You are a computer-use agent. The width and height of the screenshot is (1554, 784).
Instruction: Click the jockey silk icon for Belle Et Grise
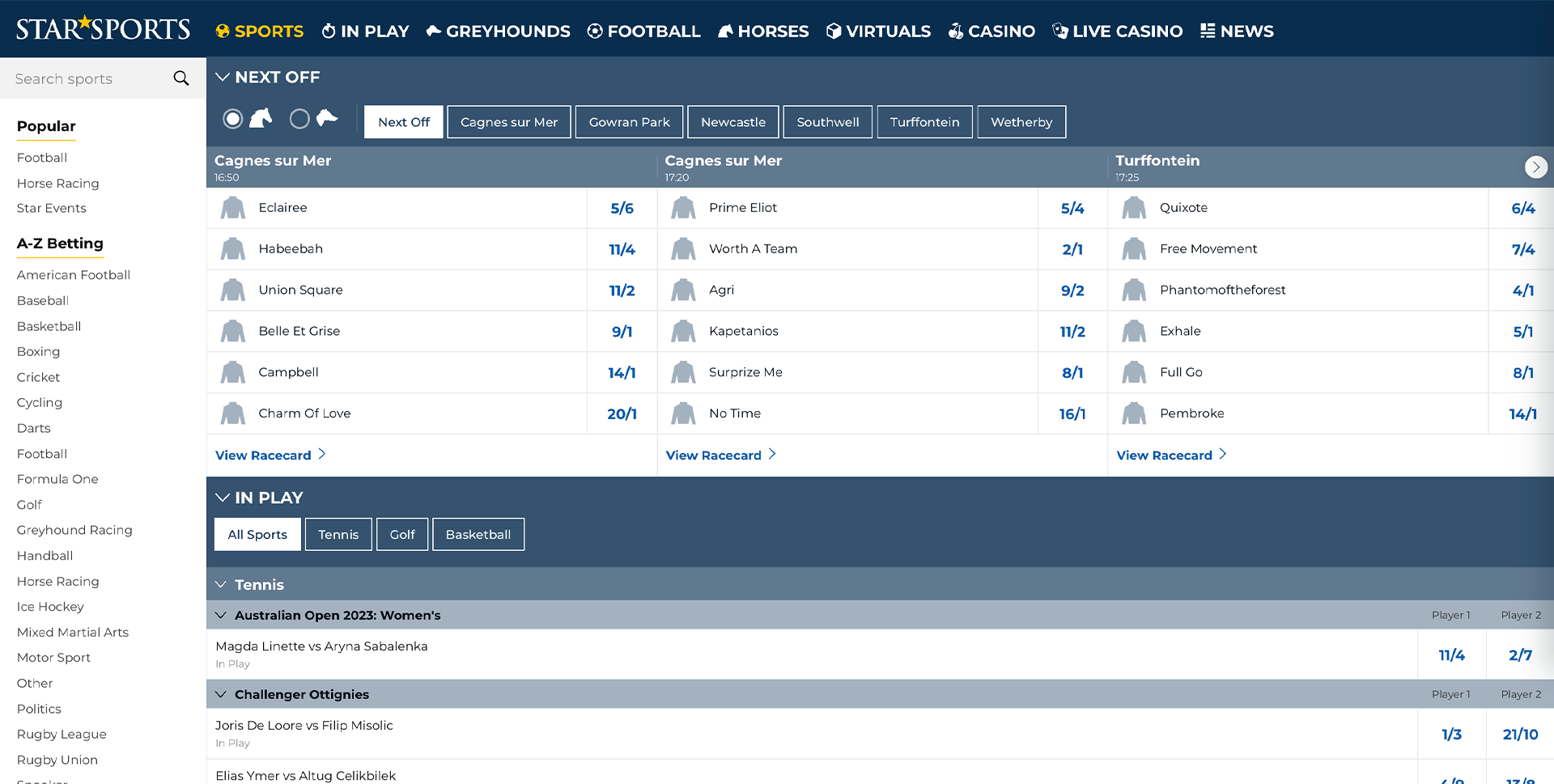(233, 332)
